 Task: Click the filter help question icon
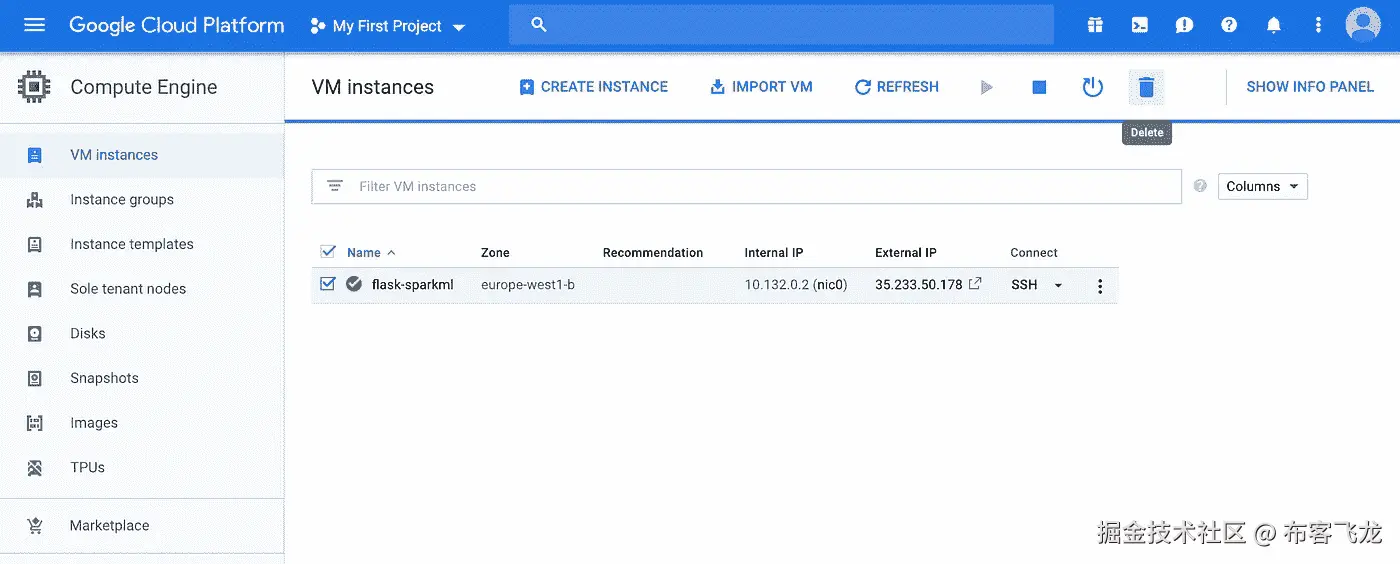1200,186
